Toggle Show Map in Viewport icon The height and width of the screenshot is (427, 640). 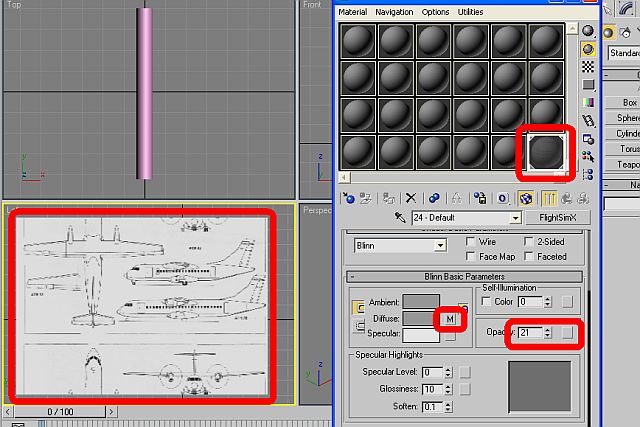[526, 199]
